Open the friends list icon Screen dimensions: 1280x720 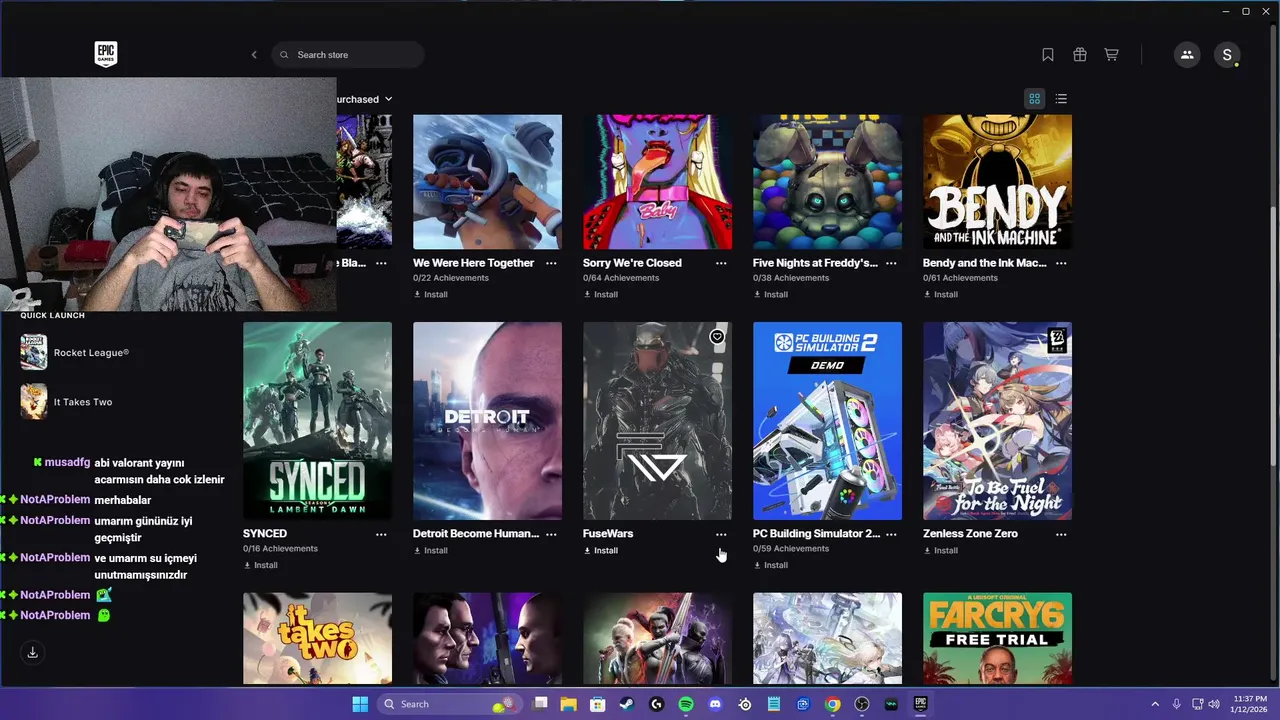1187,55
